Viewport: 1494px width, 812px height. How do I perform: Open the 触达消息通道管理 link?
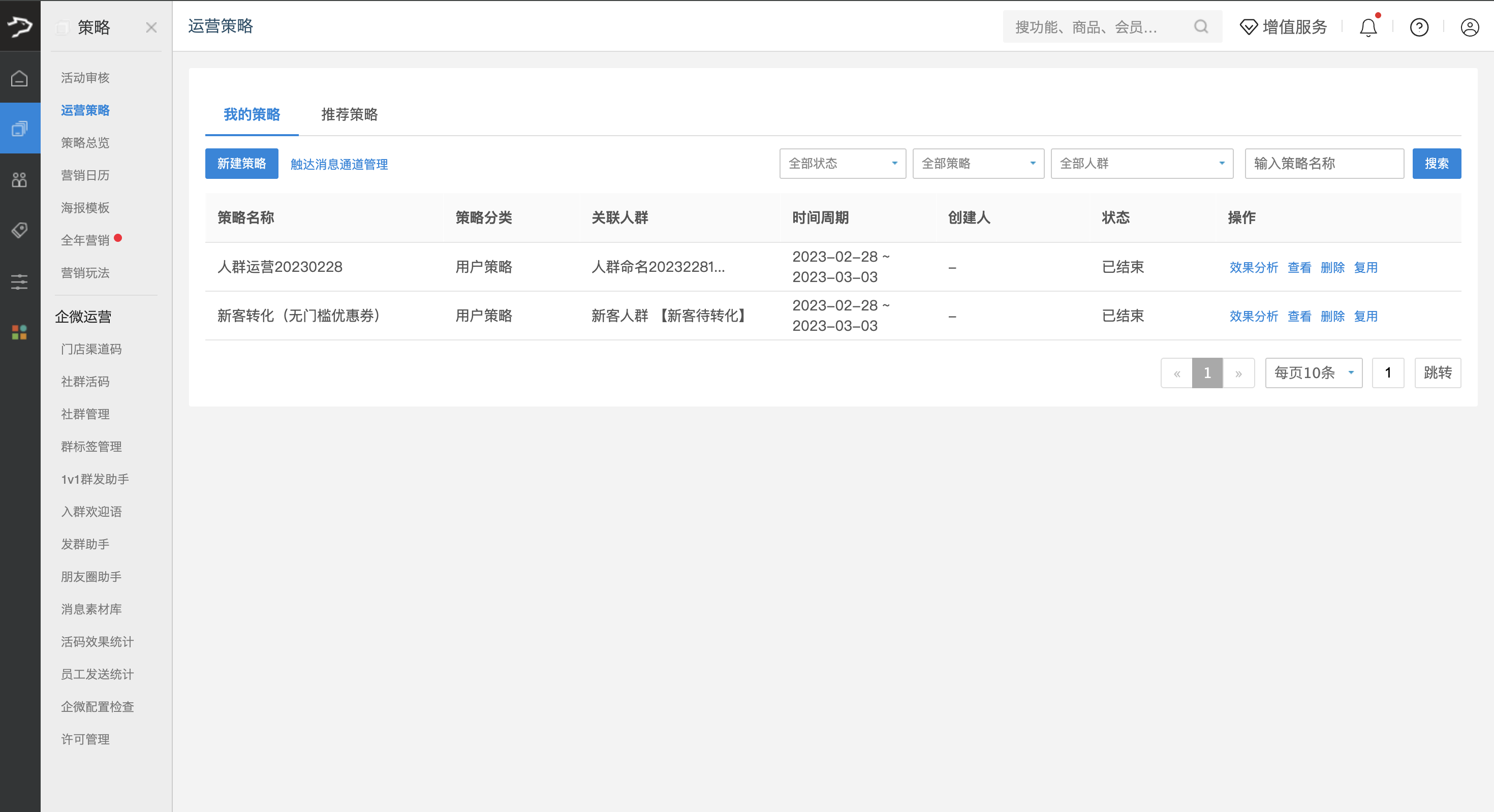[x=339, y=164]
